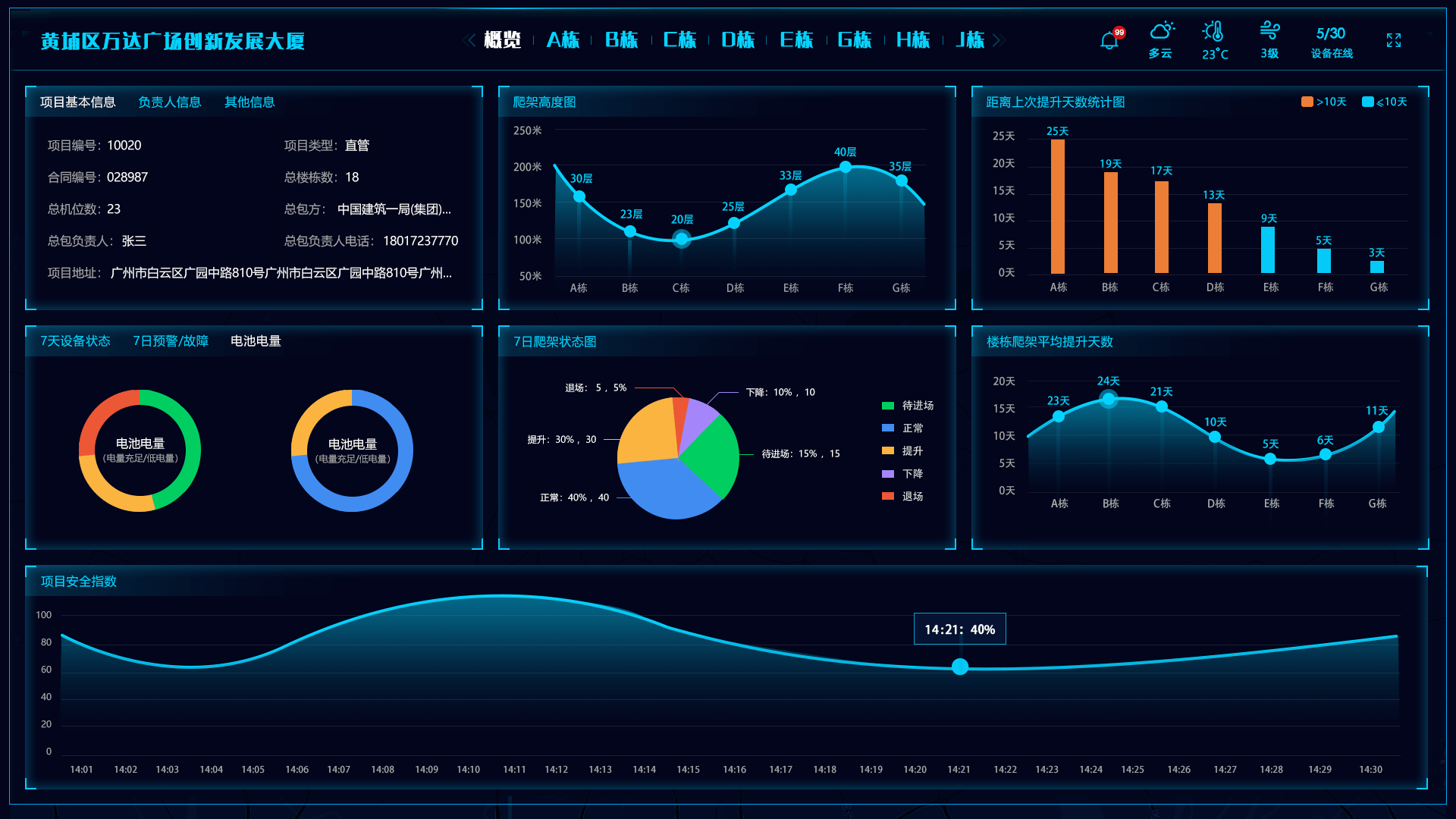
Task: Click the wind level icon
Action: 1269,30
